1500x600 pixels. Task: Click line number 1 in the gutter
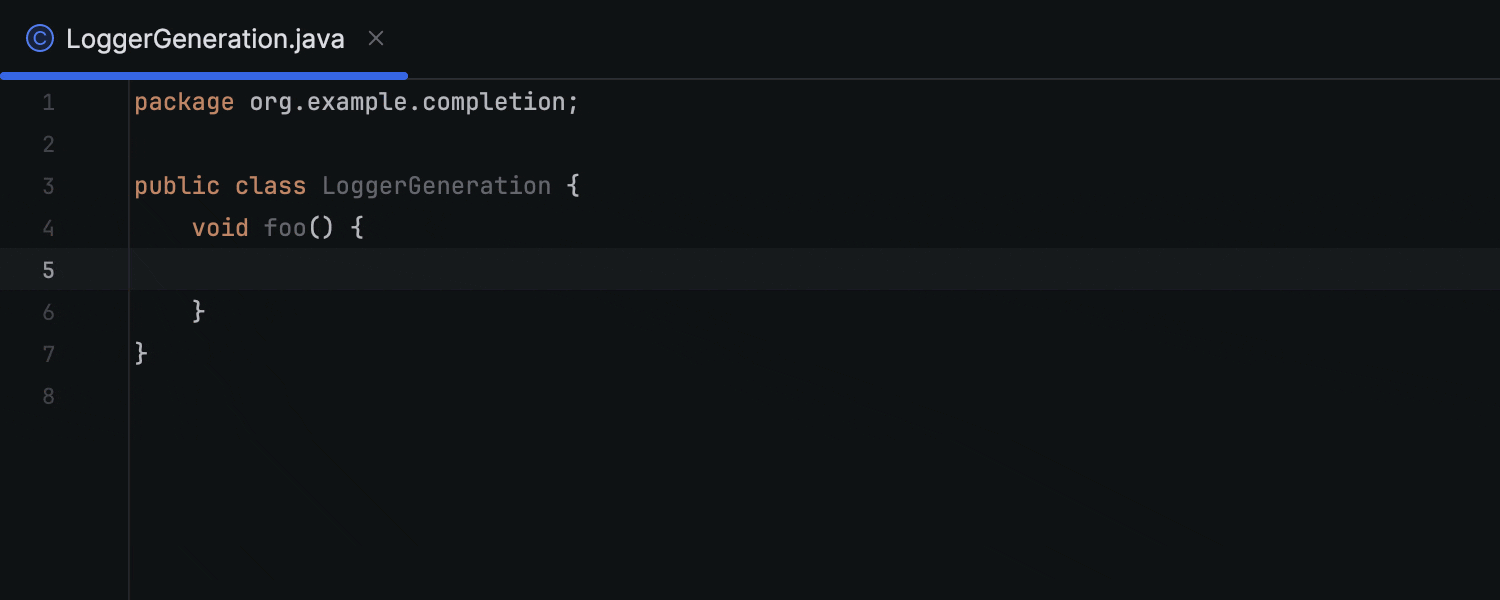pos(48,101)
